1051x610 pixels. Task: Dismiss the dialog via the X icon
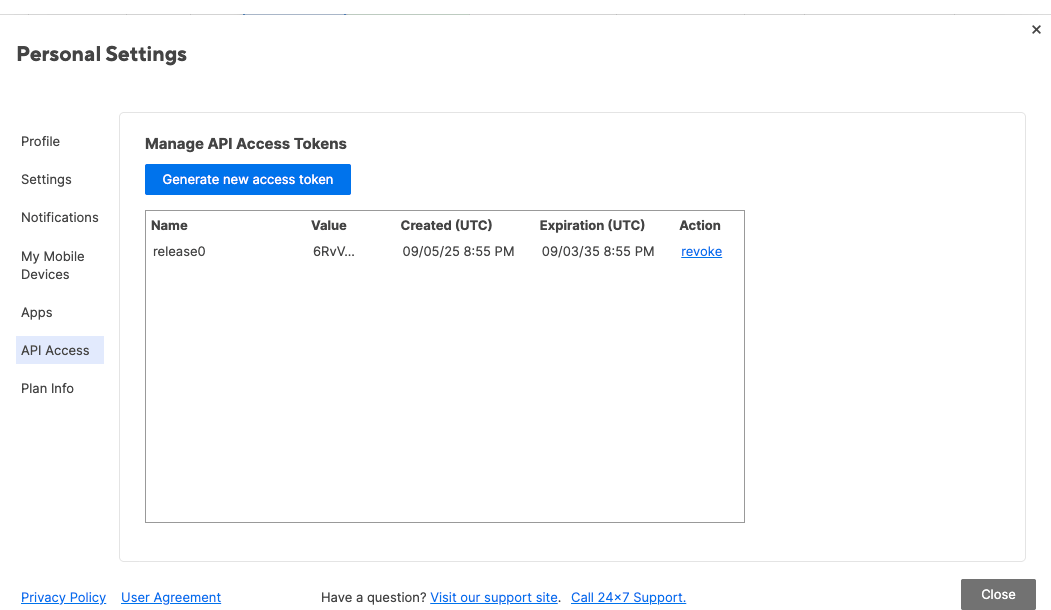(x=1036, y=29)
